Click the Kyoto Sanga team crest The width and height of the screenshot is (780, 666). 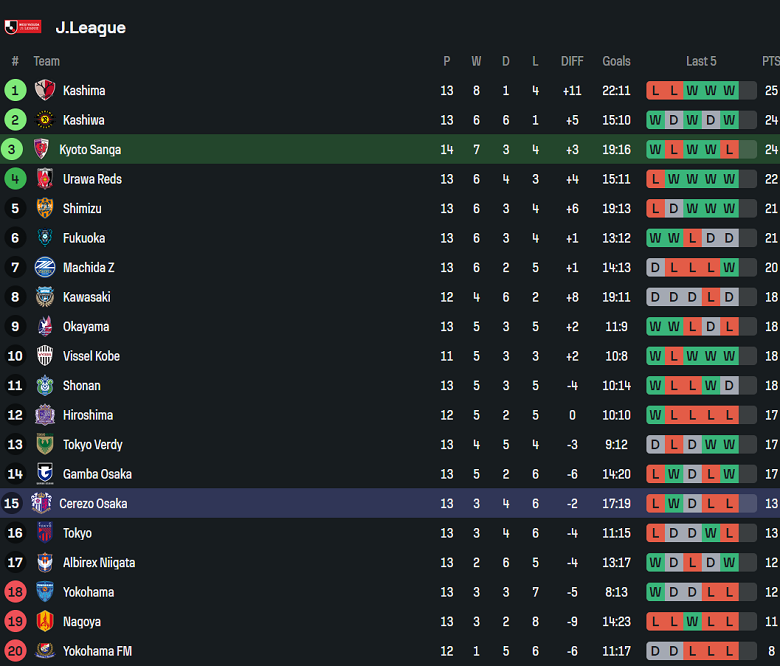(x=41, y=149)
